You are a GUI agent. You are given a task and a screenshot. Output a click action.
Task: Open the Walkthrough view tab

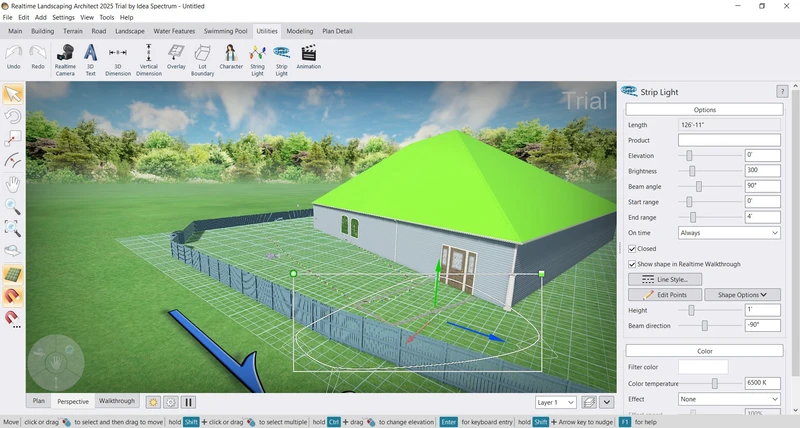coord(116,401)
